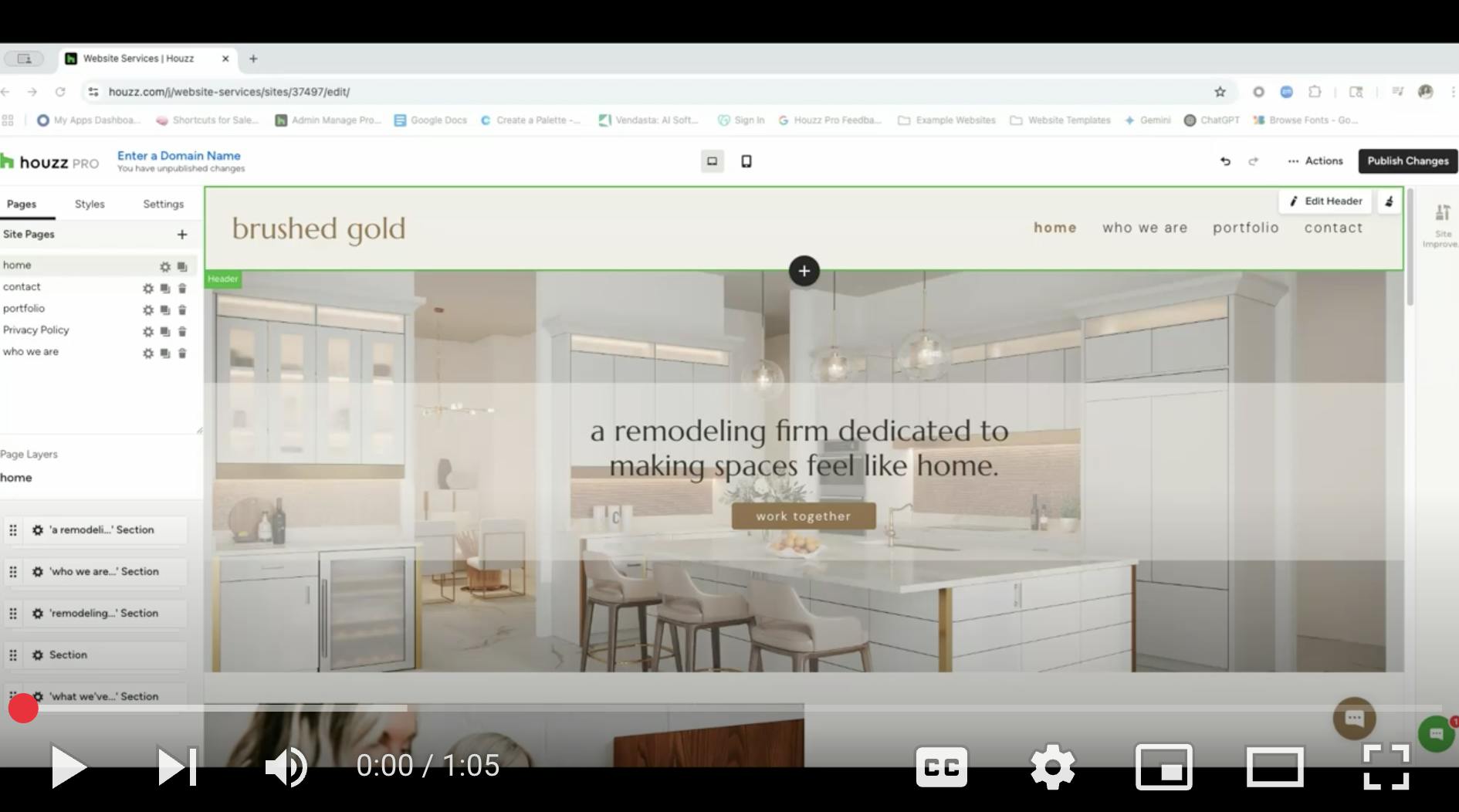
Task: Skip to the next video
Action: click(x=177, y=766)
